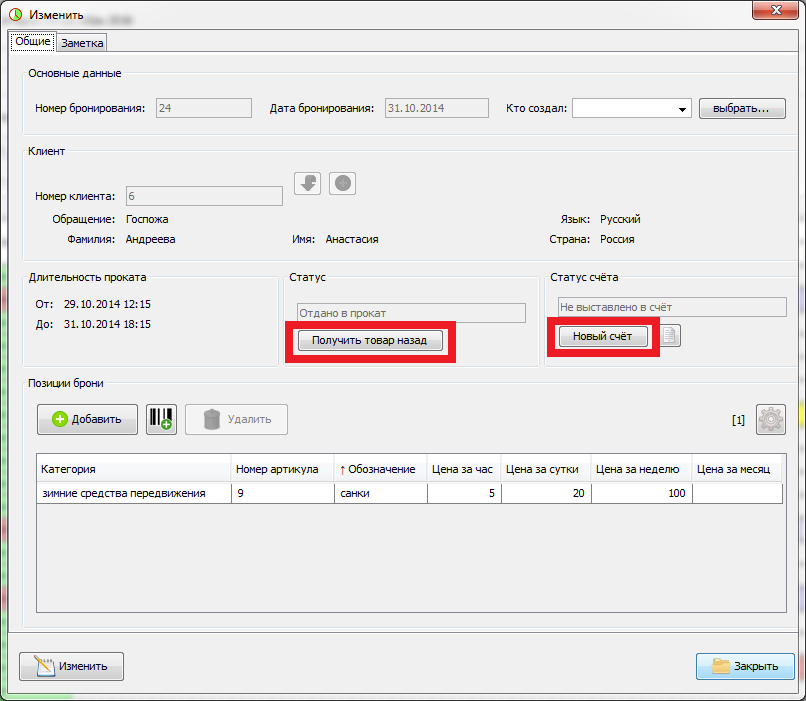
Task: Click the article number cell '9'
Action: pyautogui.click(x=283, y=493)
